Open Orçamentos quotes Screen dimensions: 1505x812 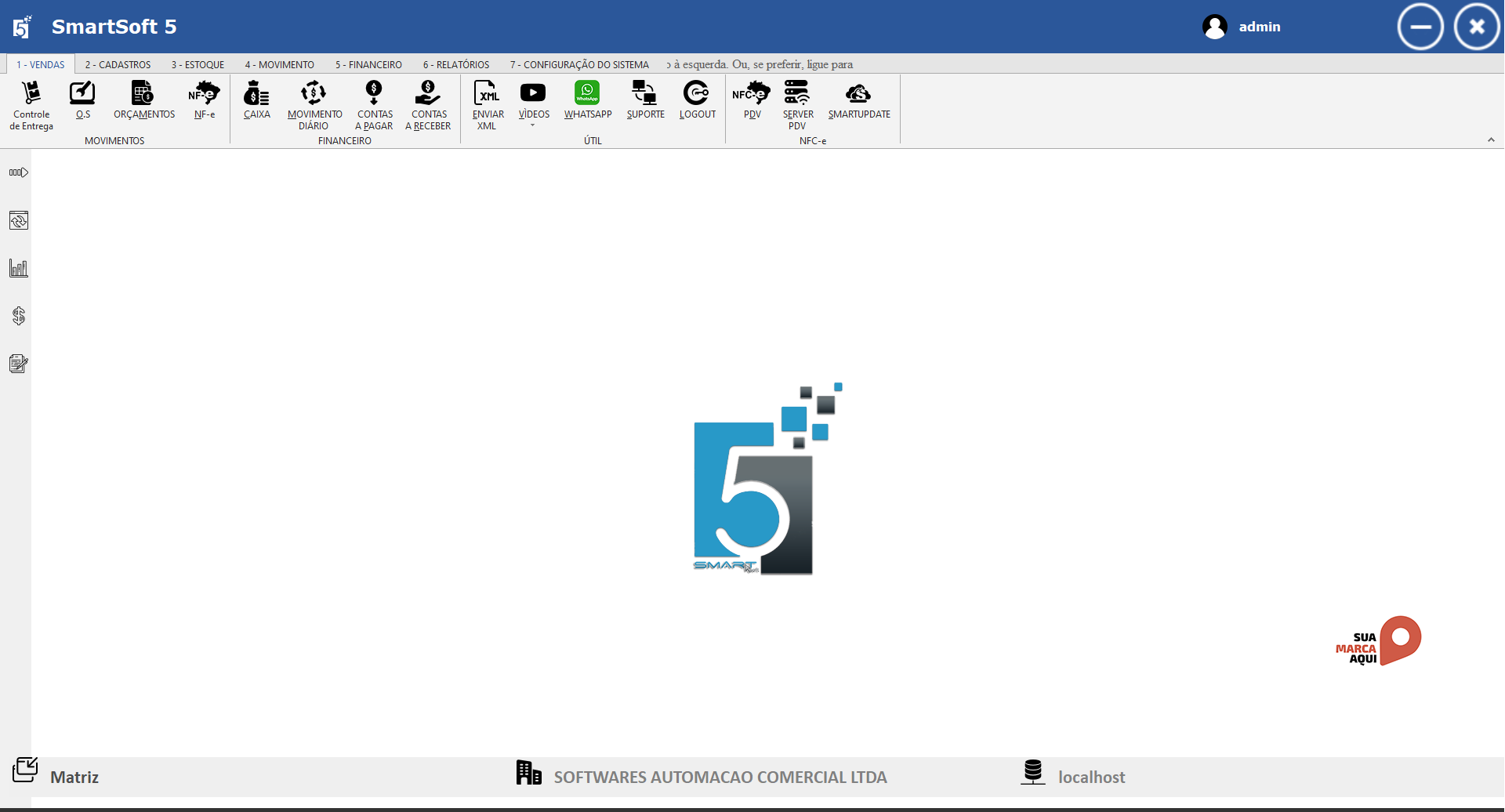coord(144,100)
